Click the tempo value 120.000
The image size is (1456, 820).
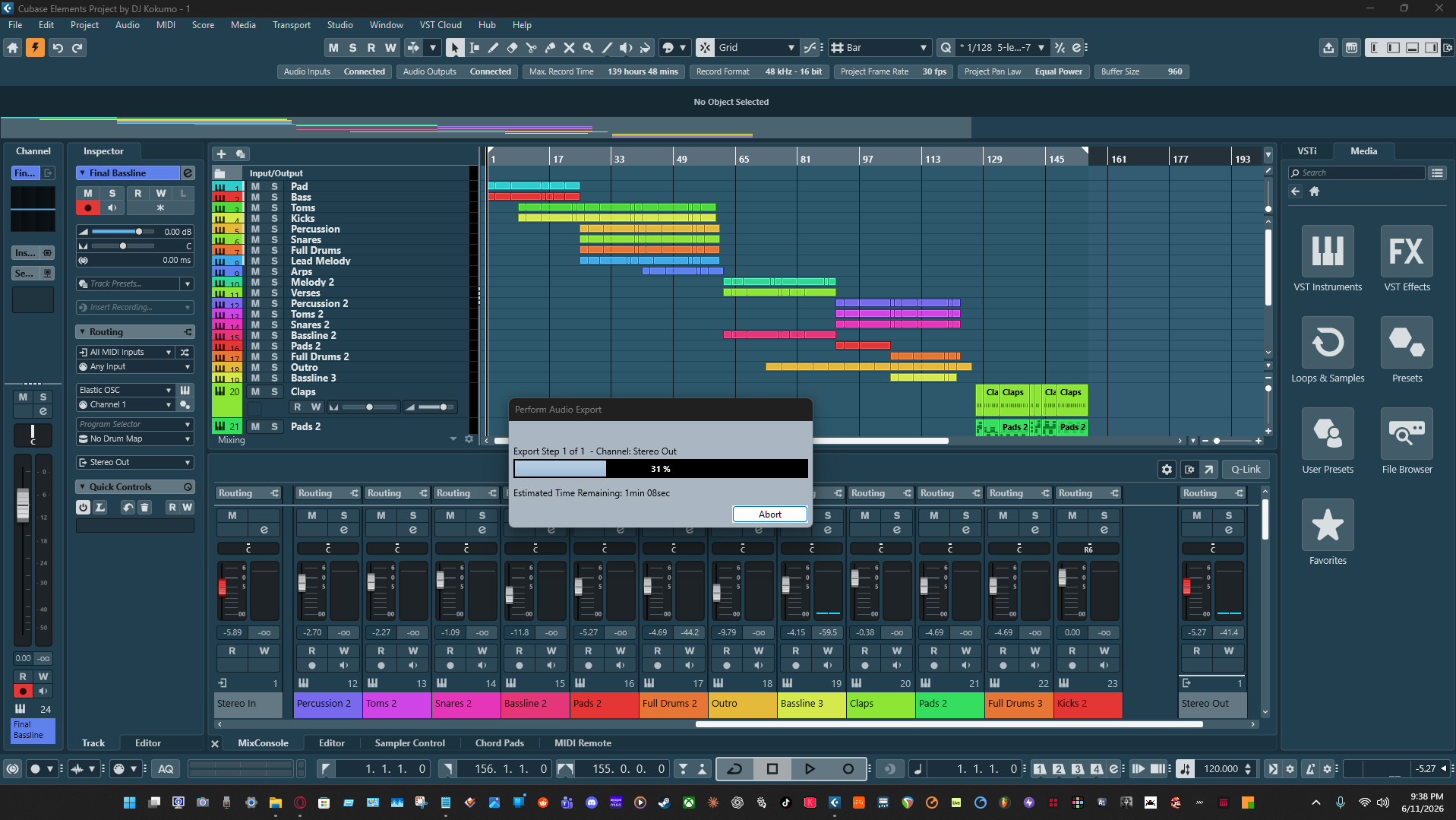1221,768
